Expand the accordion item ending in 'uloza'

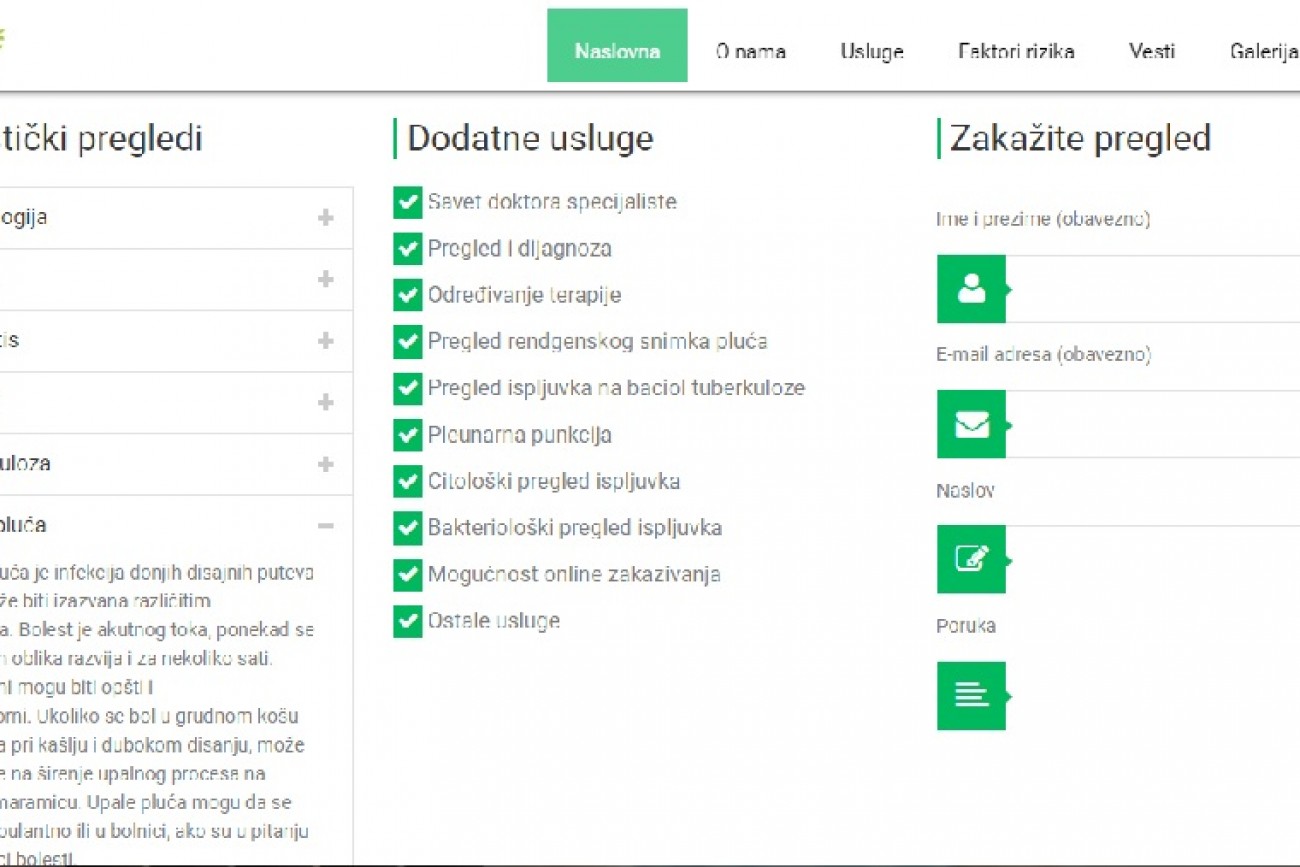325,464
